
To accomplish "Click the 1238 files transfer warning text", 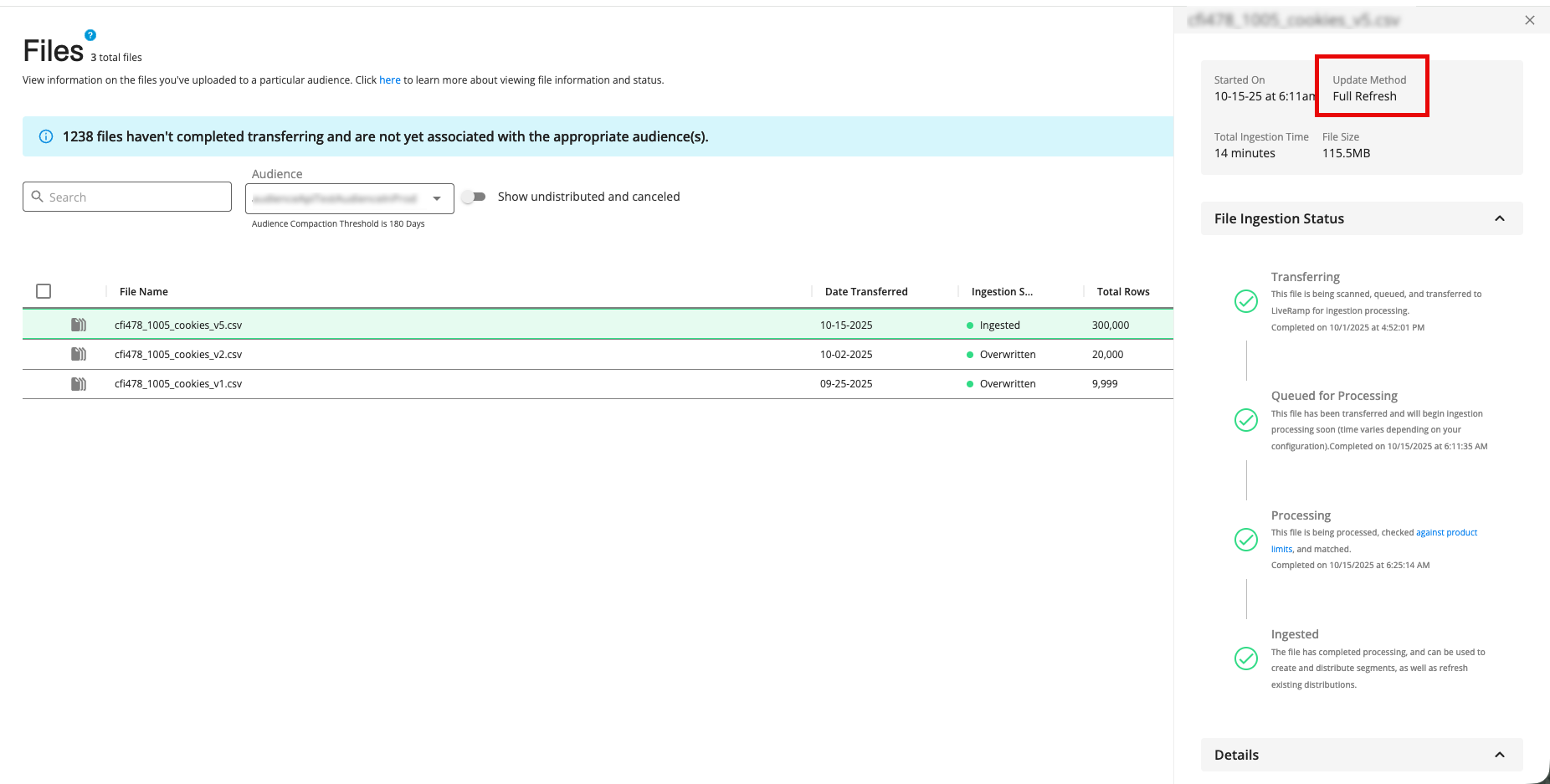I will point(385,136).
